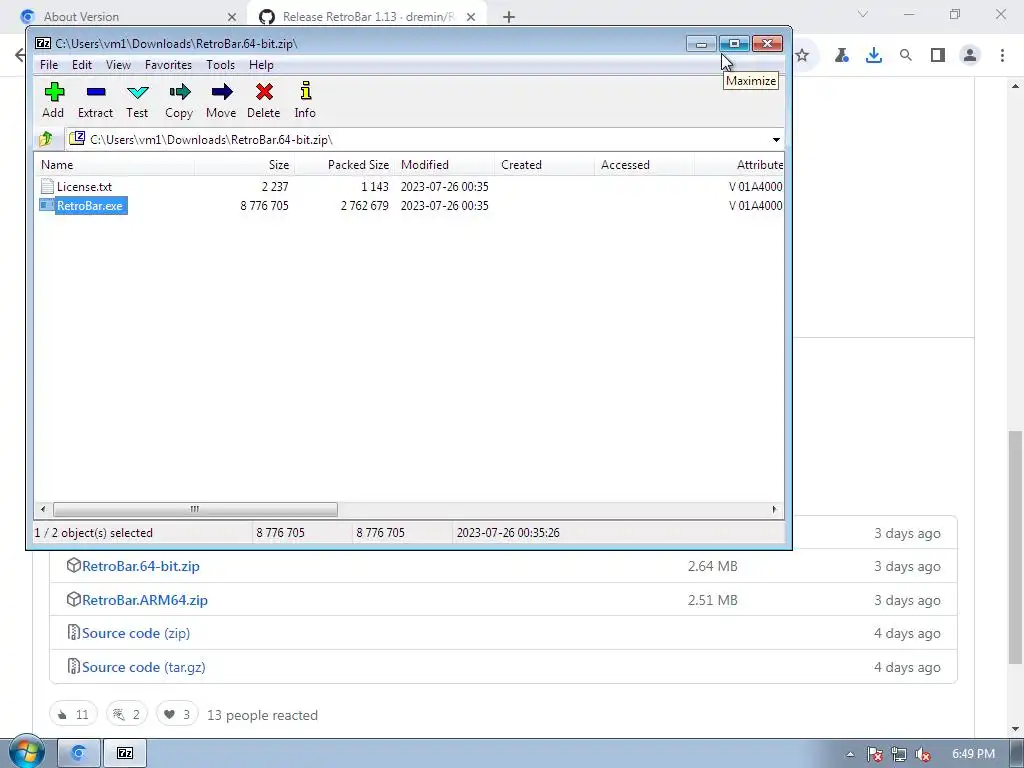
Task: Click the Extract toolbar icon
Action: (95, 100)
